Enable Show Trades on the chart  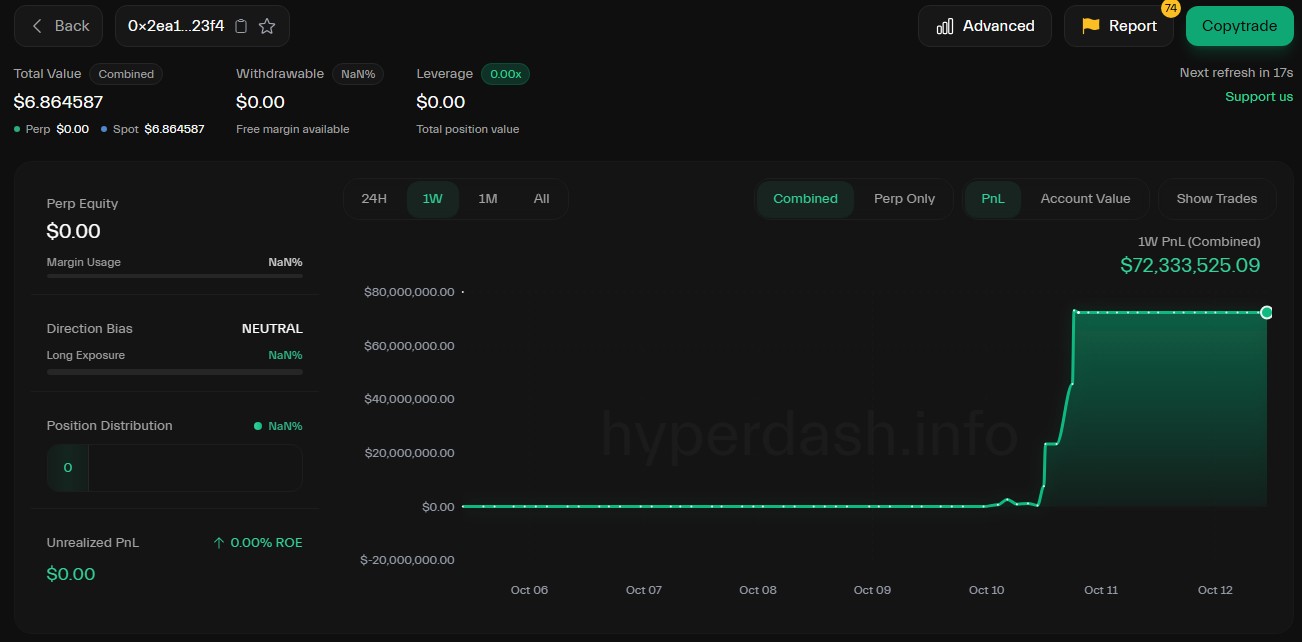click(x=1216, y=199)
